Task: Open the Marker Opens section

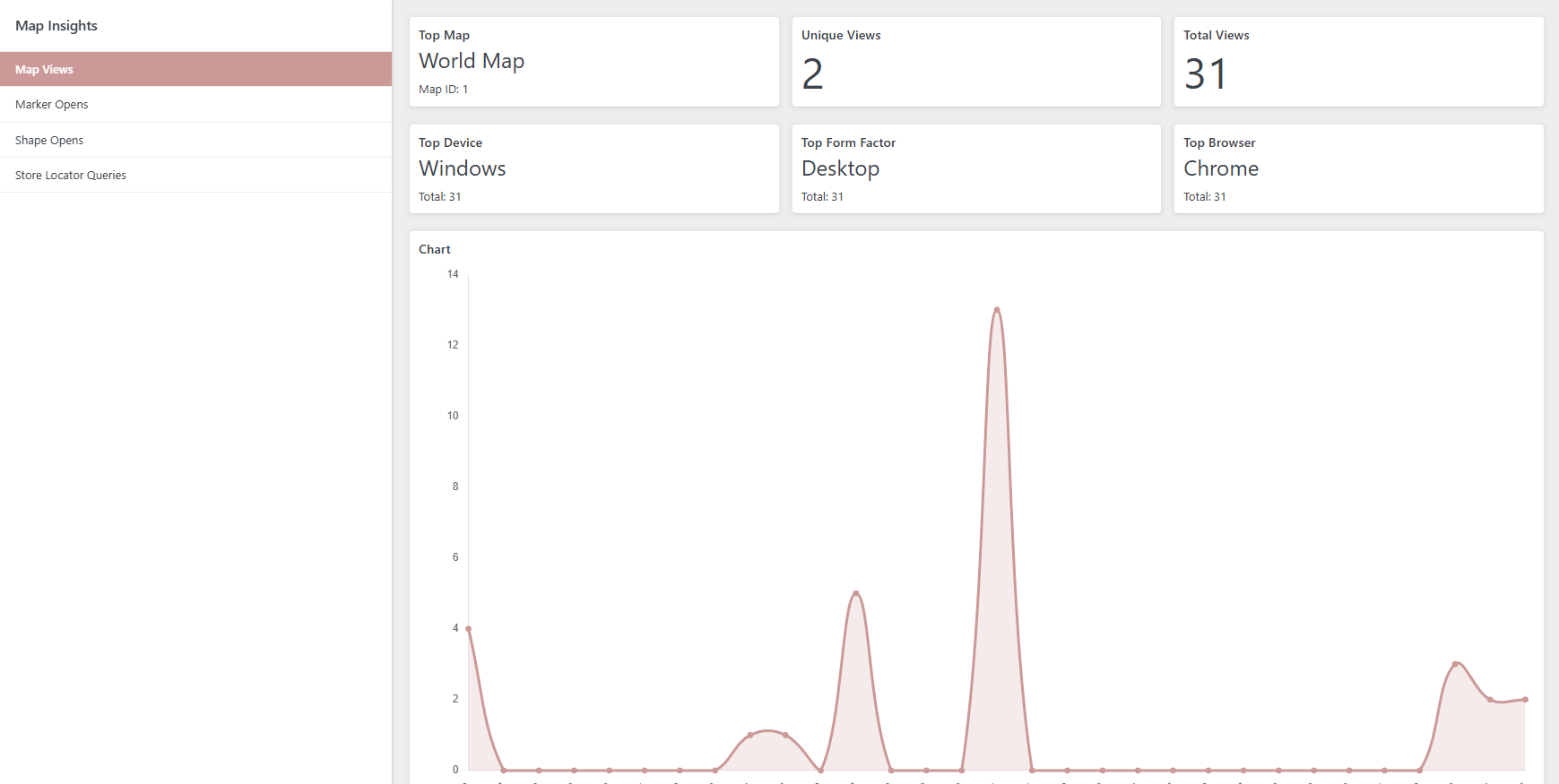Action: point(195,105)
